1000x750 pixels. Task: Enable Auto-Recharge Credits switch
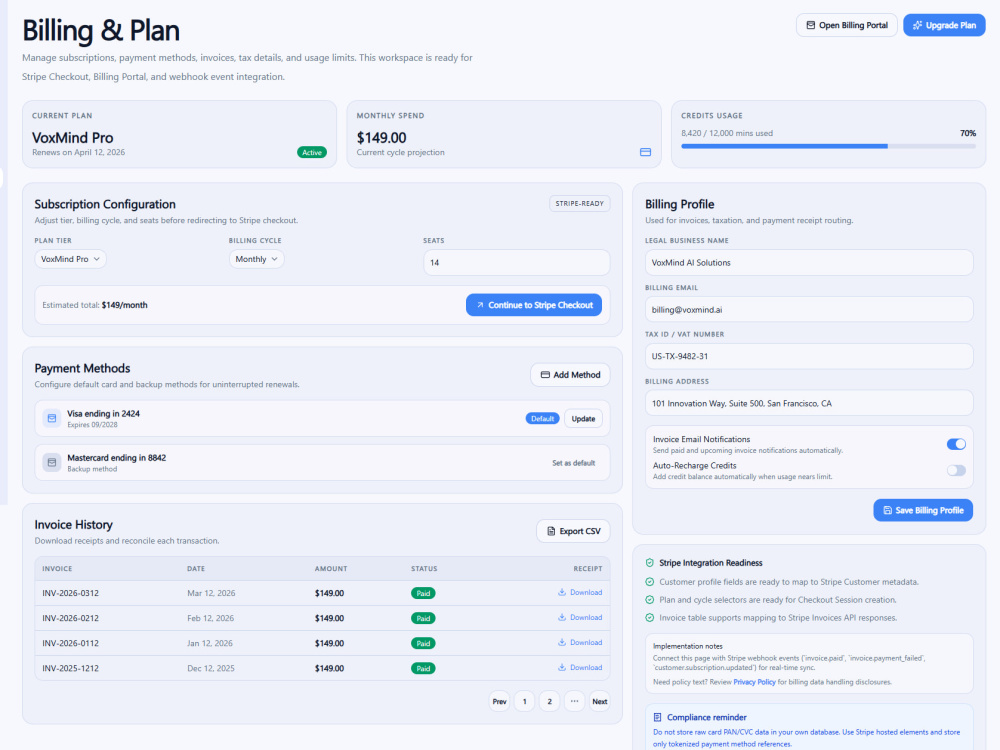coord(956,470)
